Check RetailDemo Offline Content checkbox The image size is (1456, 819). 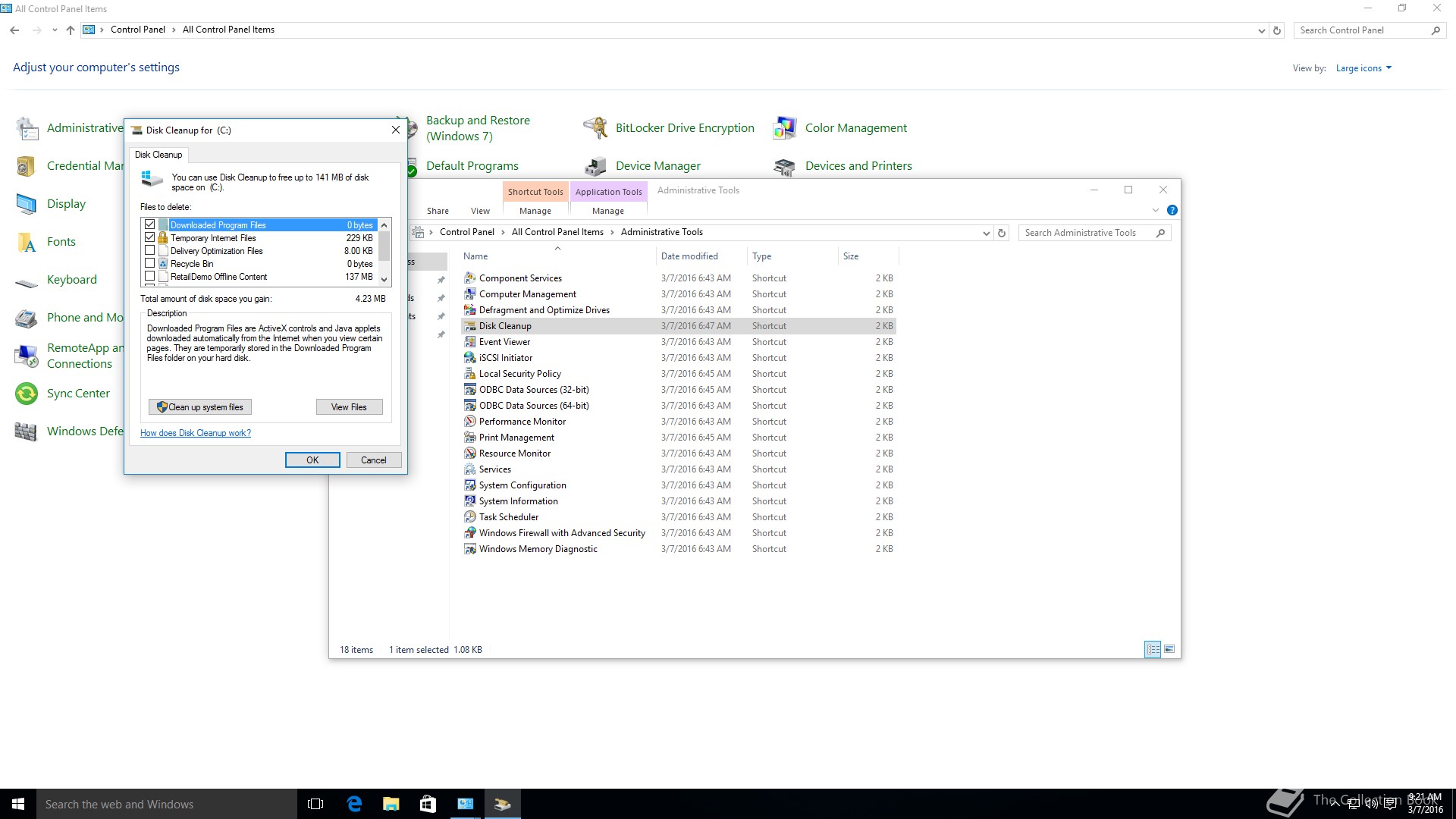pos(149,277)
